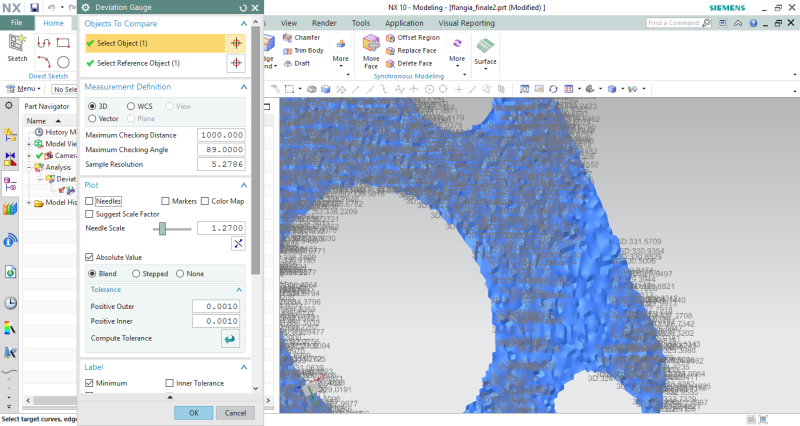Open the Visual Reporting tab
This screenshot has width=800, height=426.
(x=466, y=23)
